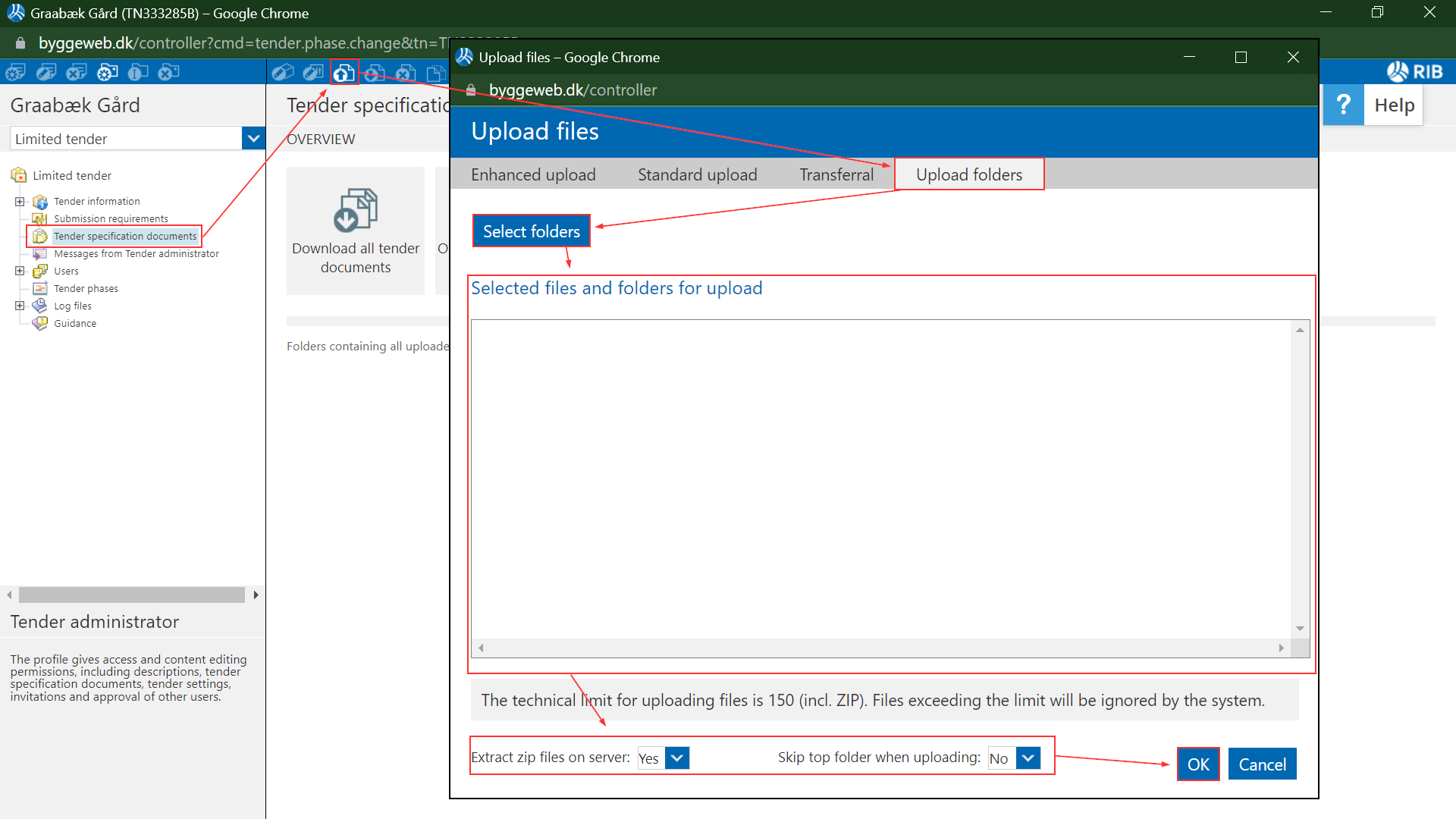Open Skip top folder when uploading dropdown
Image resolution: width=1456 pixels, height=819 pixels.
click(x=1028, y=758)
